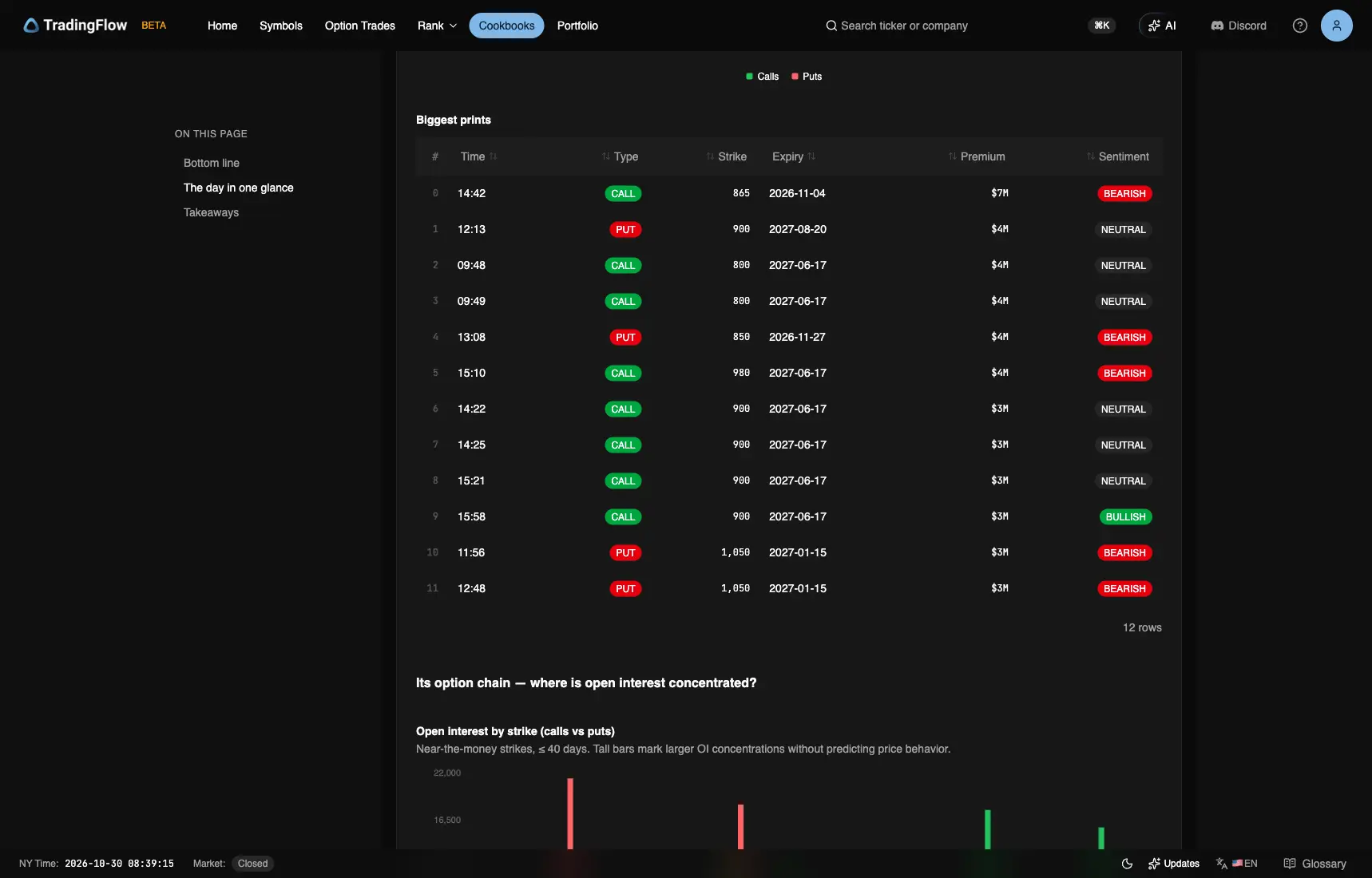Open the Glossary

coord(1315,864)
